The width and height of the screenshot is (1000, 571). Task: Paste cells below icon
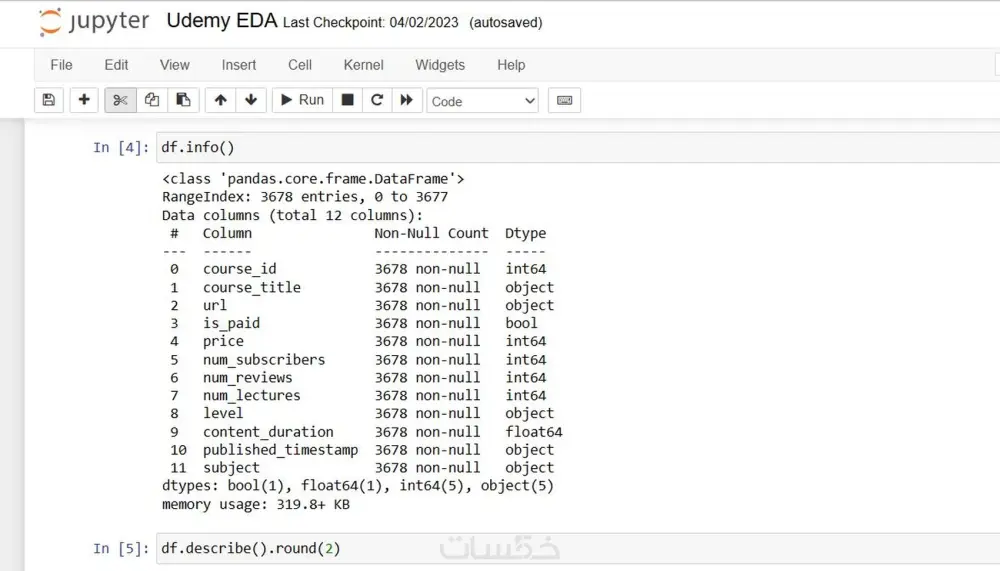pos(183,100)
